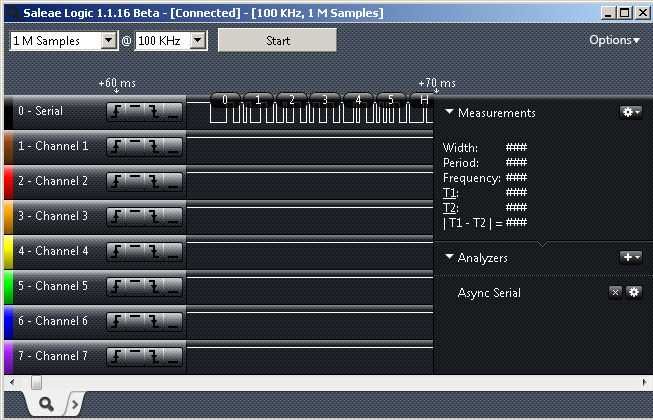Select the 0 - Serial channel label
The width and height of the screenshot is (653, 420).
pos(40,111)
